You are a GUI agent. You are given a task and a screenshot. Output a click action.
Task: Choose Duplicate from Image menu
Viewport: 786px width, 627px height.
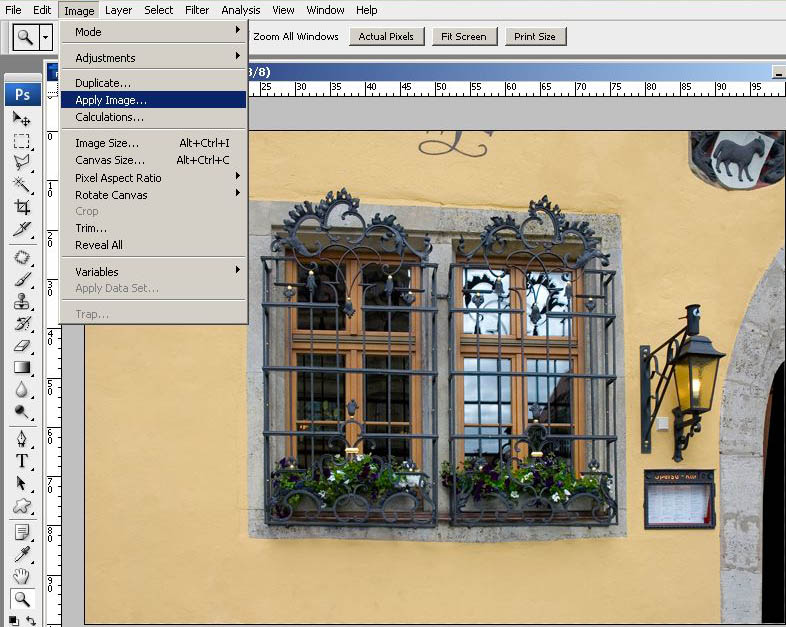pos(154,83)
